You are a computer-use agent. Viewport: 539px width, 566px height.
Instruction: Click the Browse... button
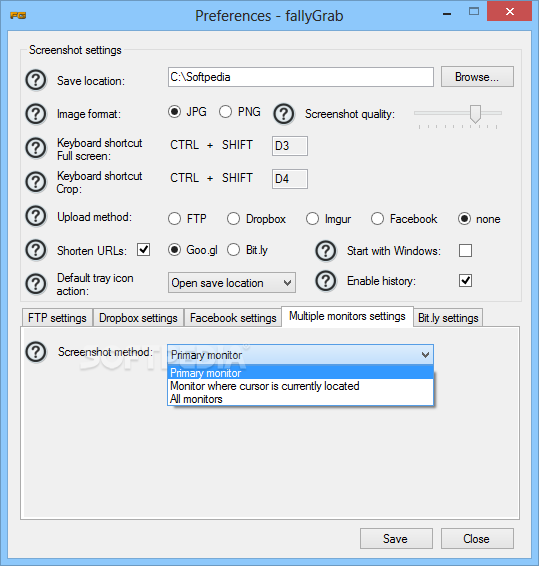[x=477, y=77]
